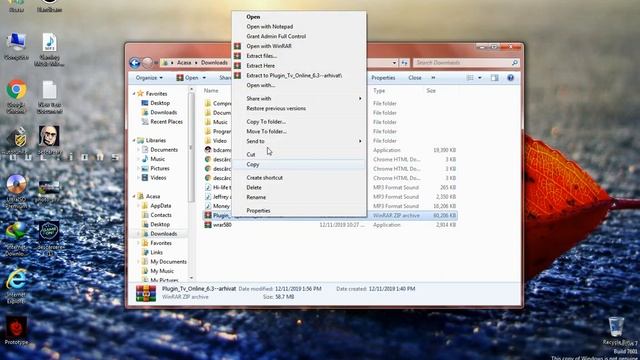Click the large WinRAR icon in the details pane
The height and width of the screenshot is (360, 640).
point(146,293)
